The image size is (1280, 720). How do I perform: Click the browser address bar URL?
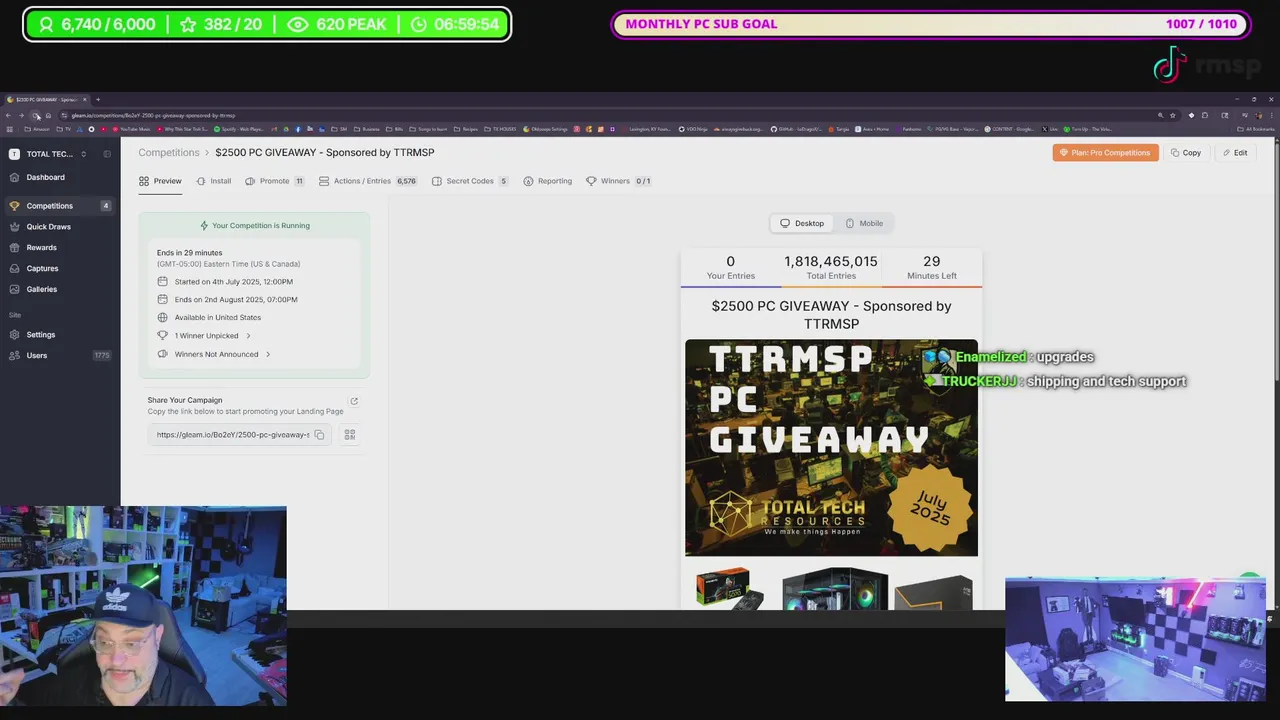(153, 115)
